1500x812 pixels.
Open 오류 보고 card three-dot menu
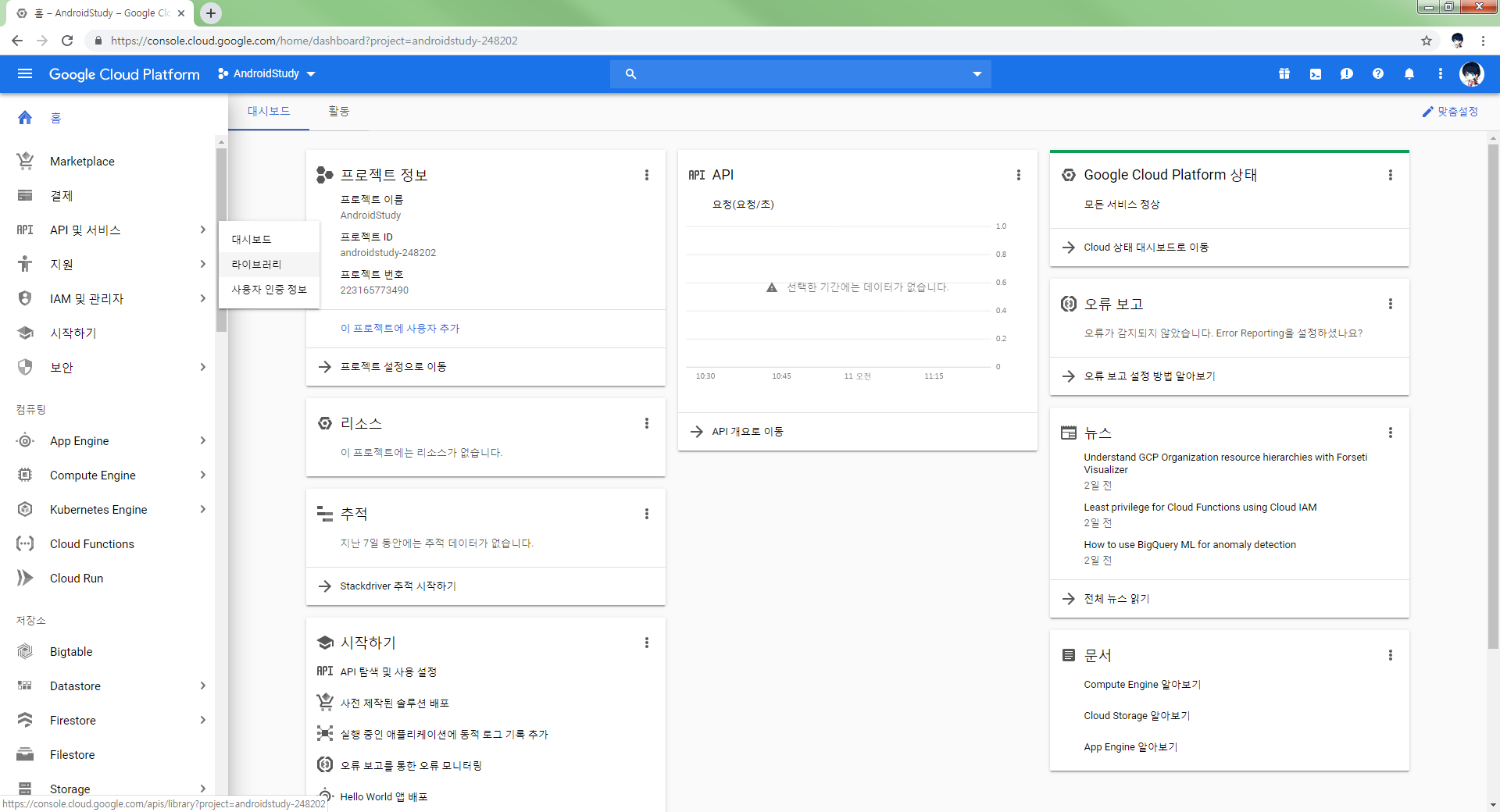pos(1391,304)
